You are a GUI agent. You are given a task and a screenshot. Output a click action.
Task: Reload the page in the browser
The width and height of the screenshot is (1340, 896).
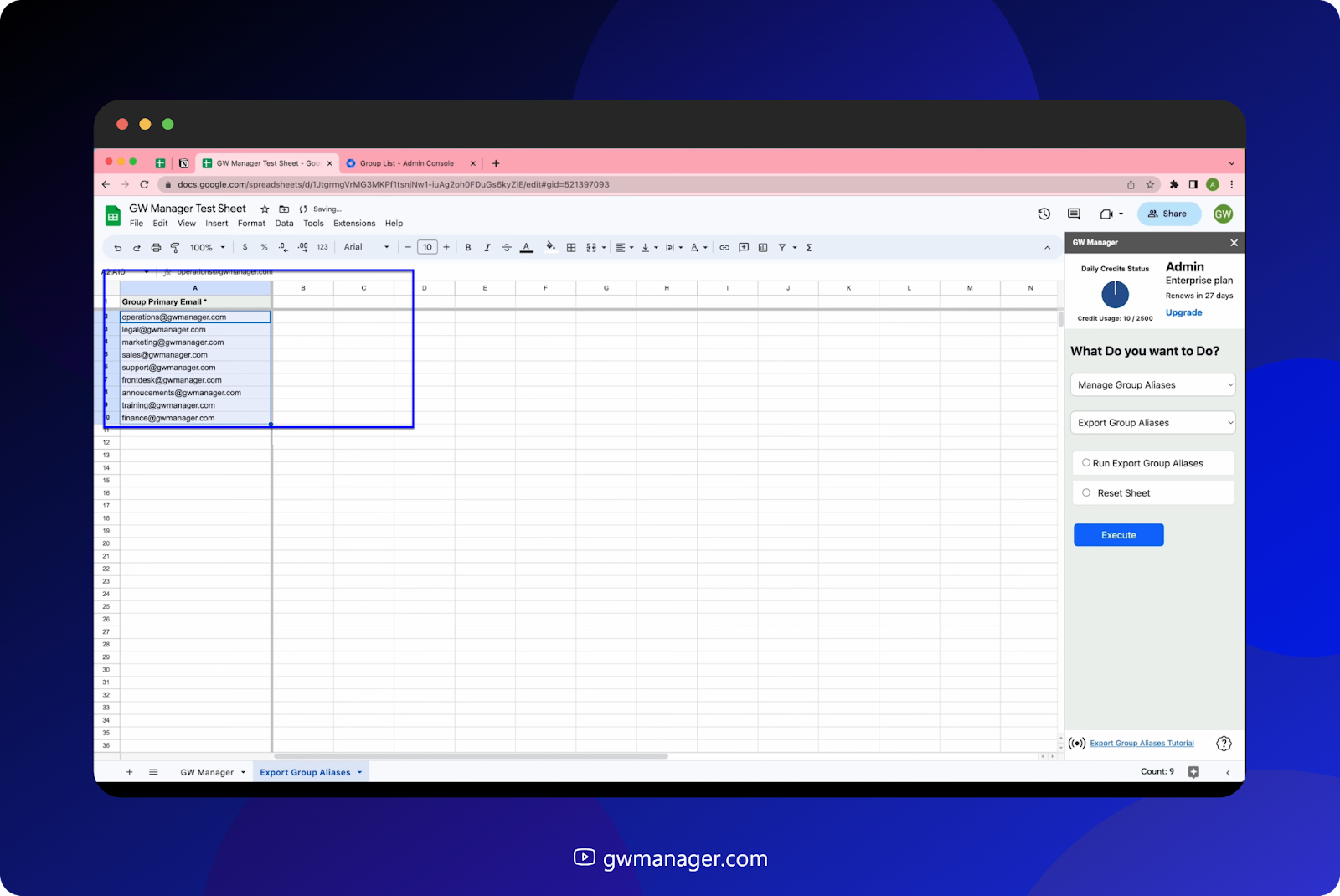[144, 185]
